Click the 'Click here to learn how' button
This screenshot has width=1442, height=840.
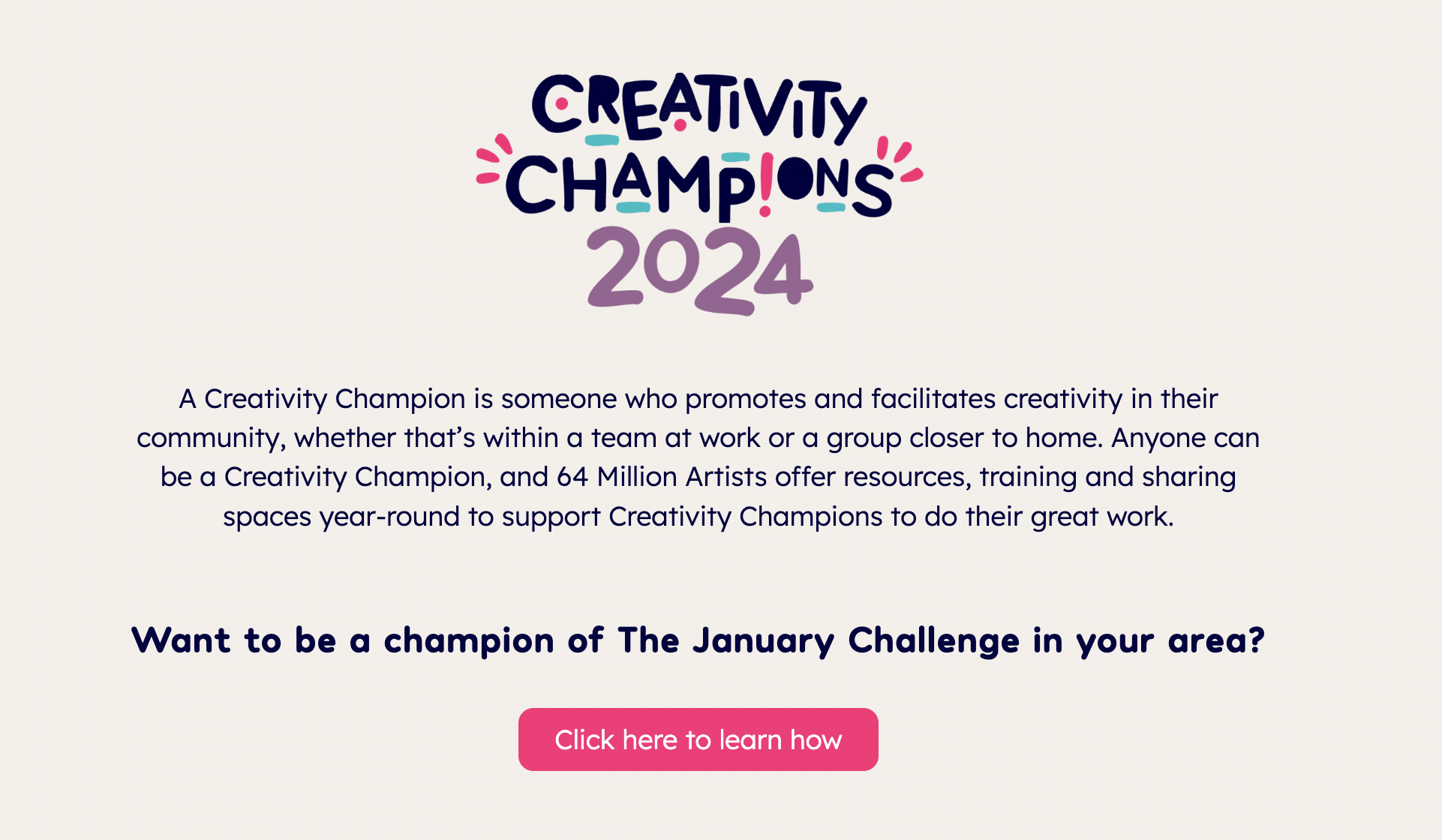[698, 739]
